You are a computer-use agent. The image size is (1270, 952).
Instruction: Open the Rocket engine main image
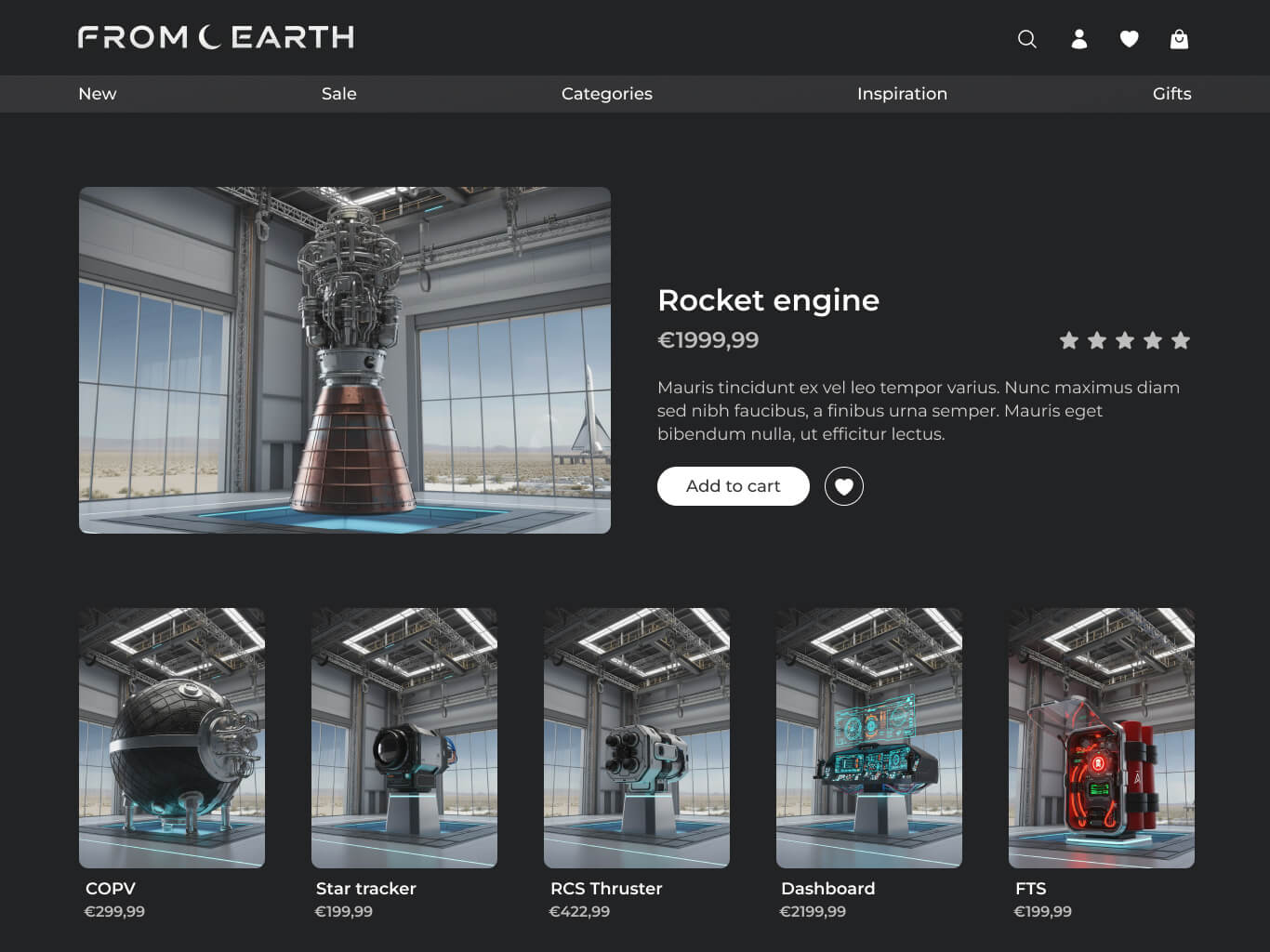pos(345,360)
